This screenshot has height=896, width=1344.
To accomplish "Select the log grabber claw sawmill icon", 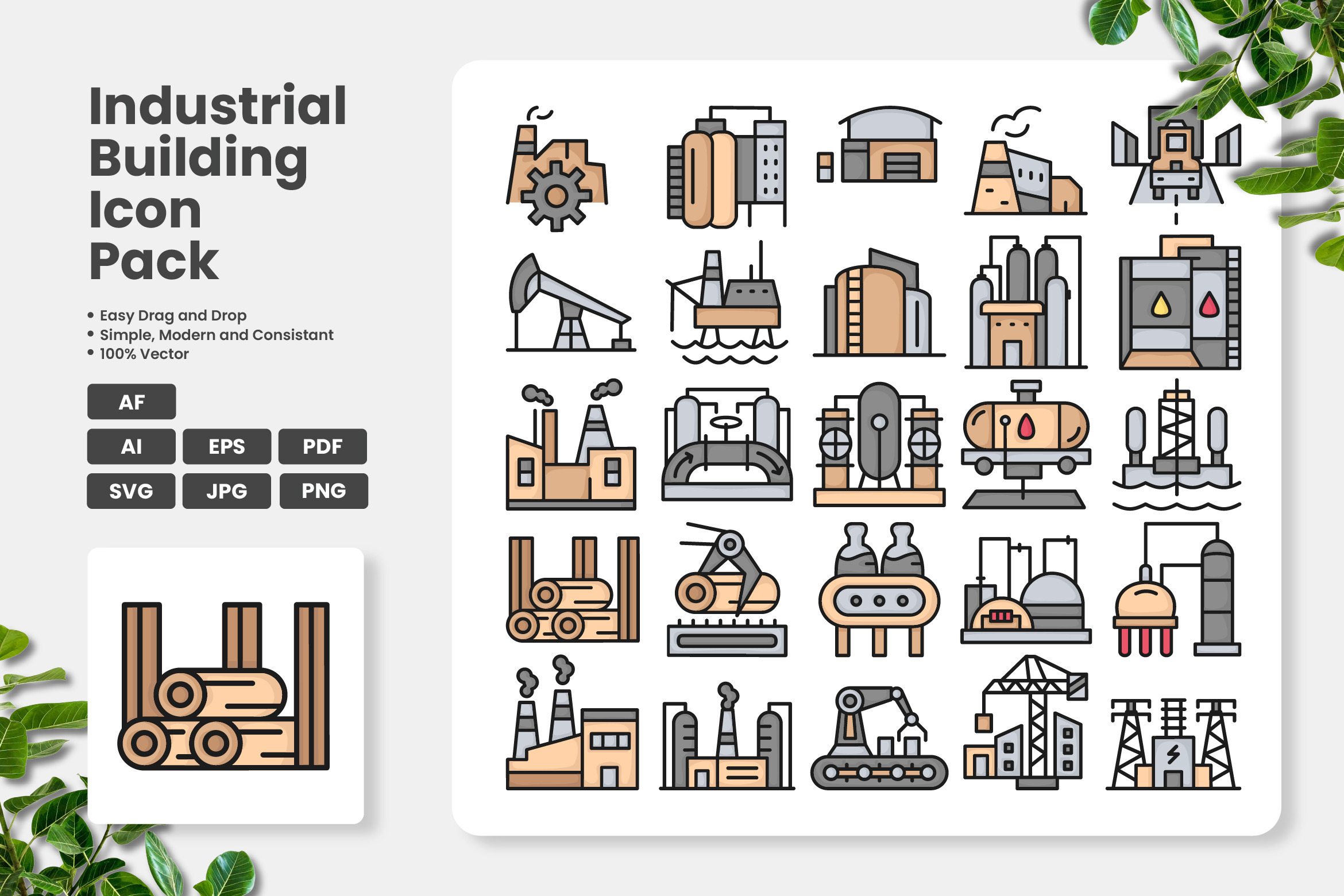I will click(727, 589).
